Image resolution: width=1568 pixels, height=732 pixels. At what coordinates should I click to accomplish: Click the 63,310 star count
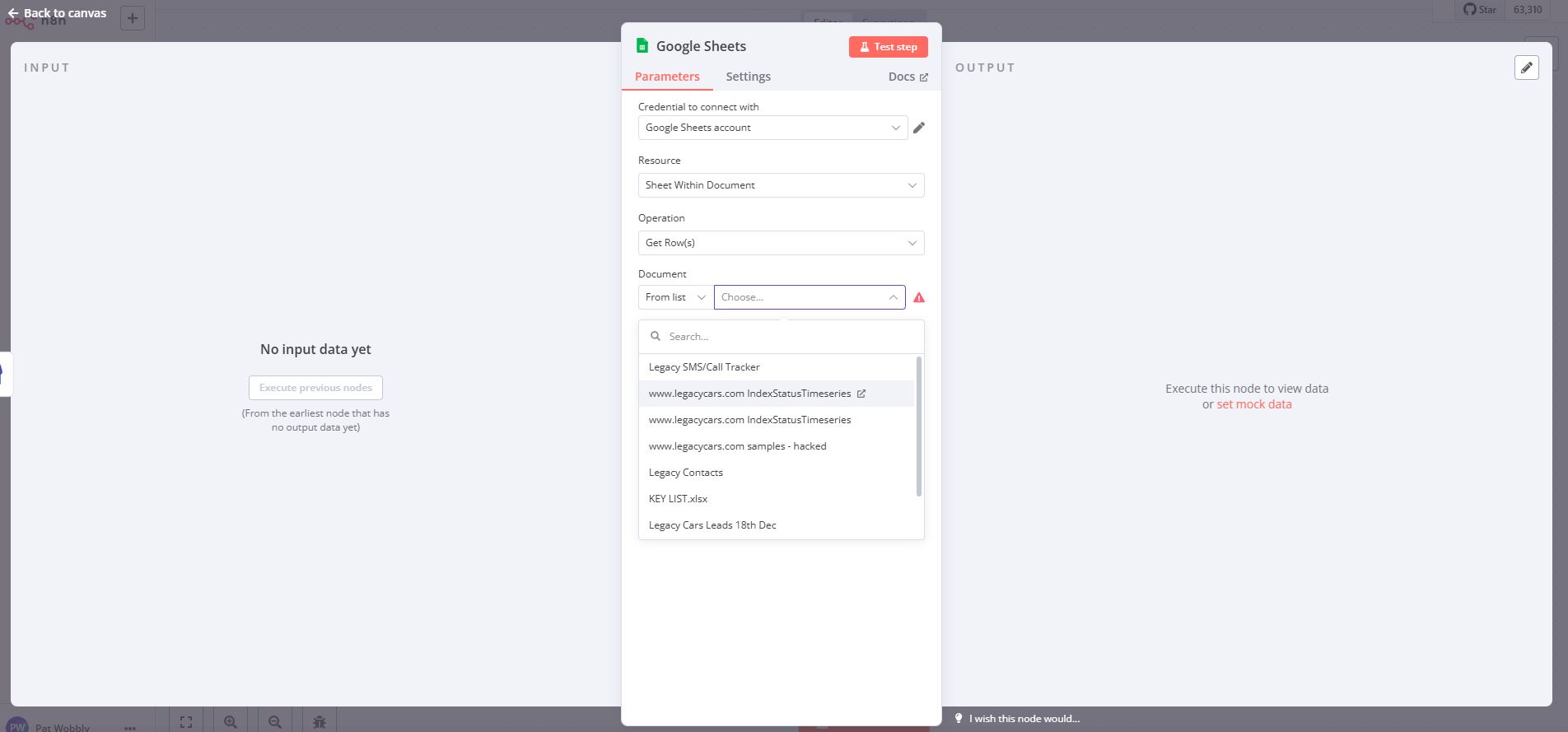click(1528, 10)
